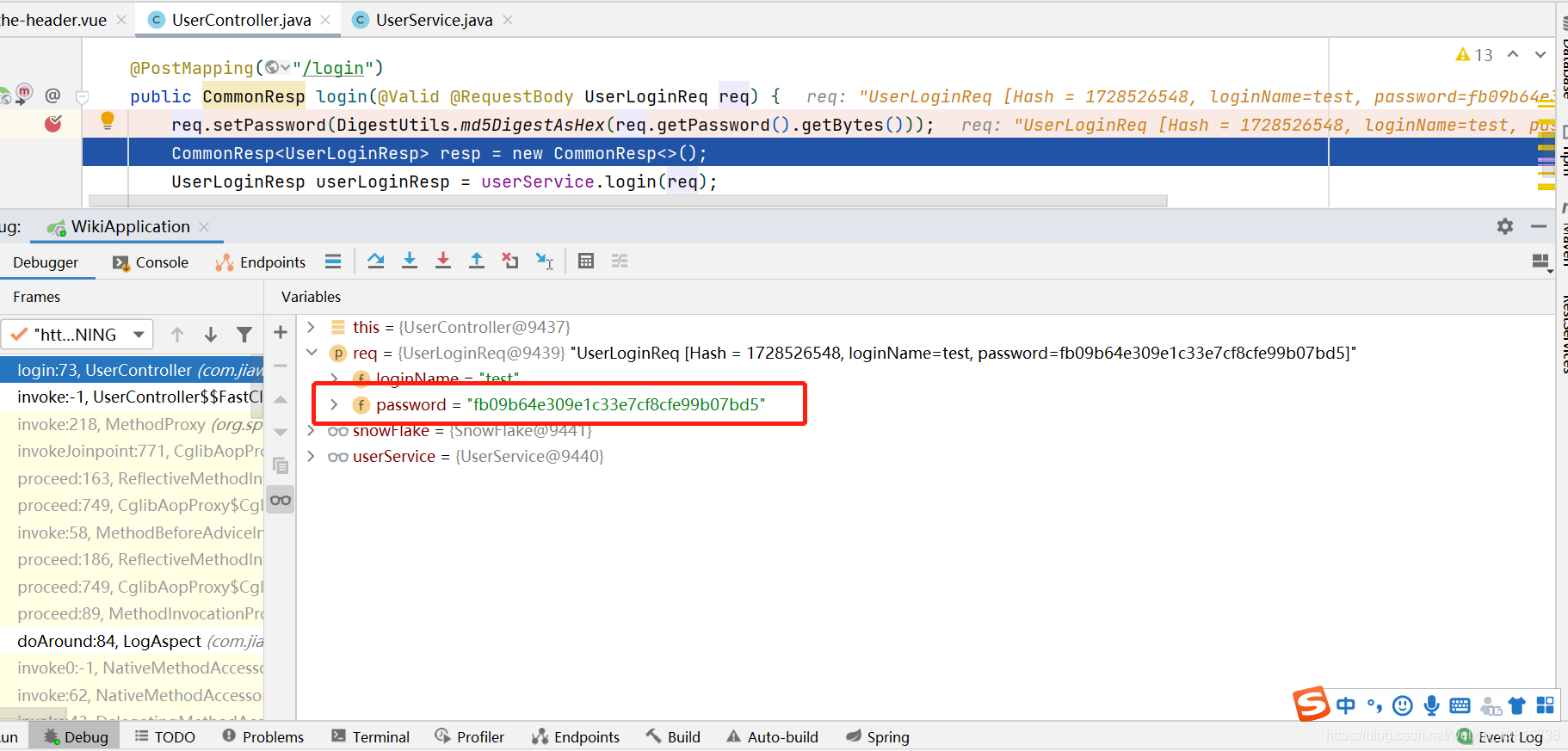Select frame 'login:73, UserController'
The image size is (1568, 751).
132,370
